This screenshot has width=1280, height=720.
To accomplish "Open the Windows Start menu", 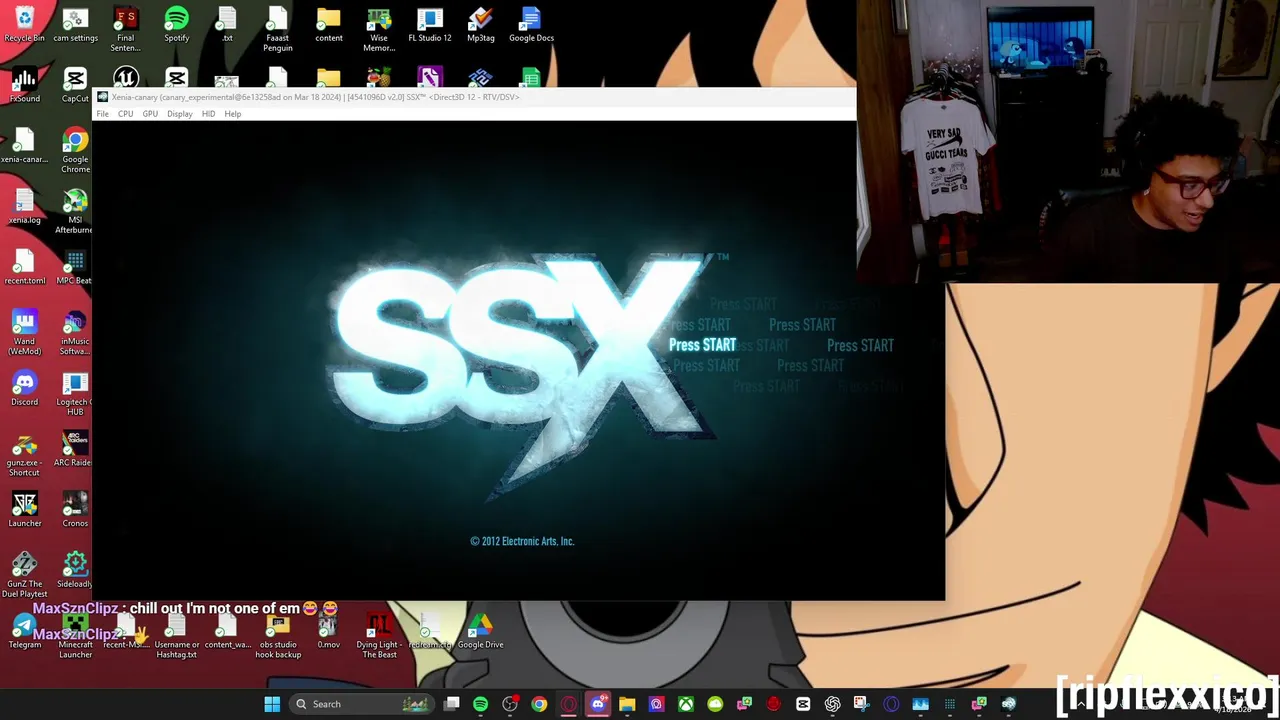I will [x=272, y=704].
